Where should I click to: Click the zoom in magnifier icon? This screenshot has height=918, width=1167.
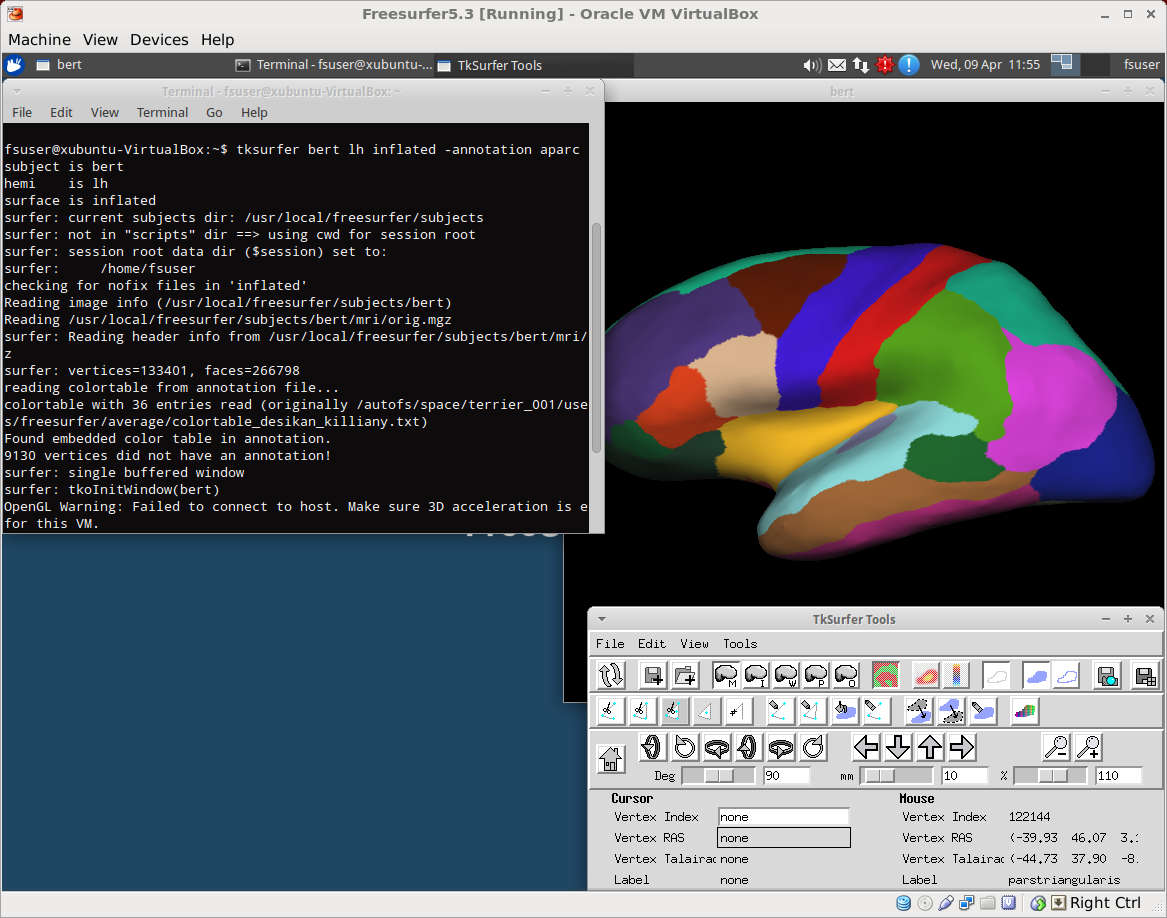[1088, 747]
